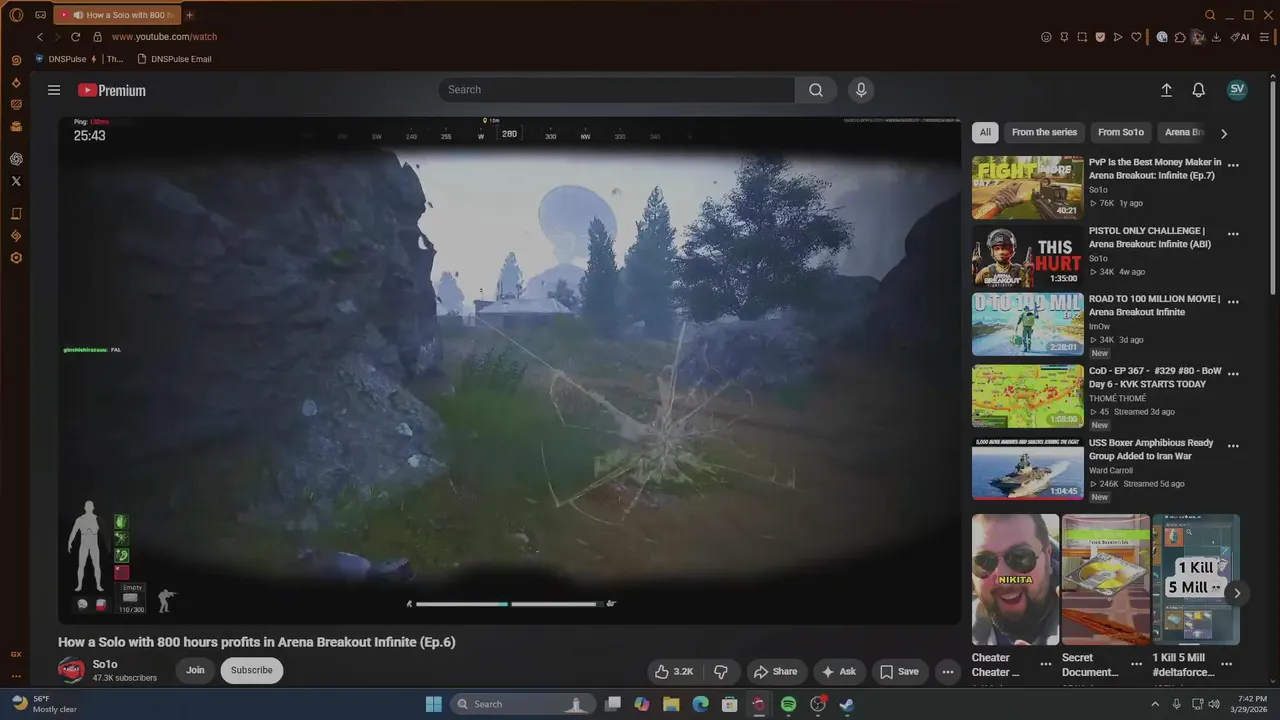Open options for PISTOL ONLY CHALLENGE video
This screenshot has height=720, width=1280.
click(x=1233, y=234)
